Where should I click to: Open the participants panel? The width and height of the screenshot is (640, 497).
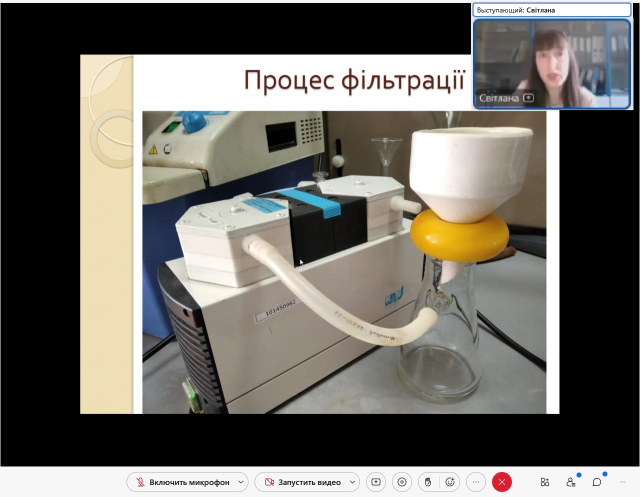[571, 481]
